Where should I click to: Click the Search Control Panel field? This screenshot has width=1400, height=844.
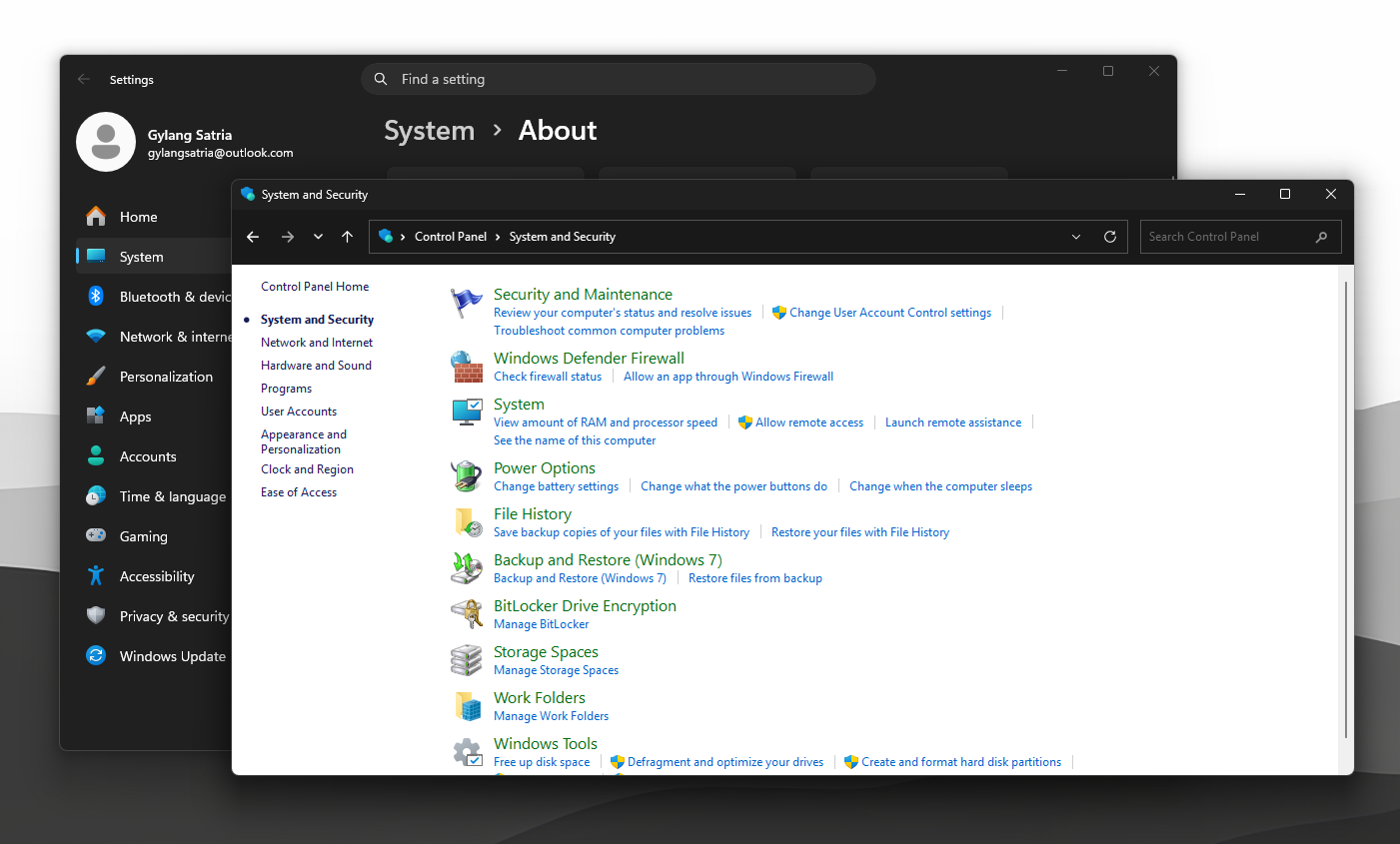(x=1240, y=237)
